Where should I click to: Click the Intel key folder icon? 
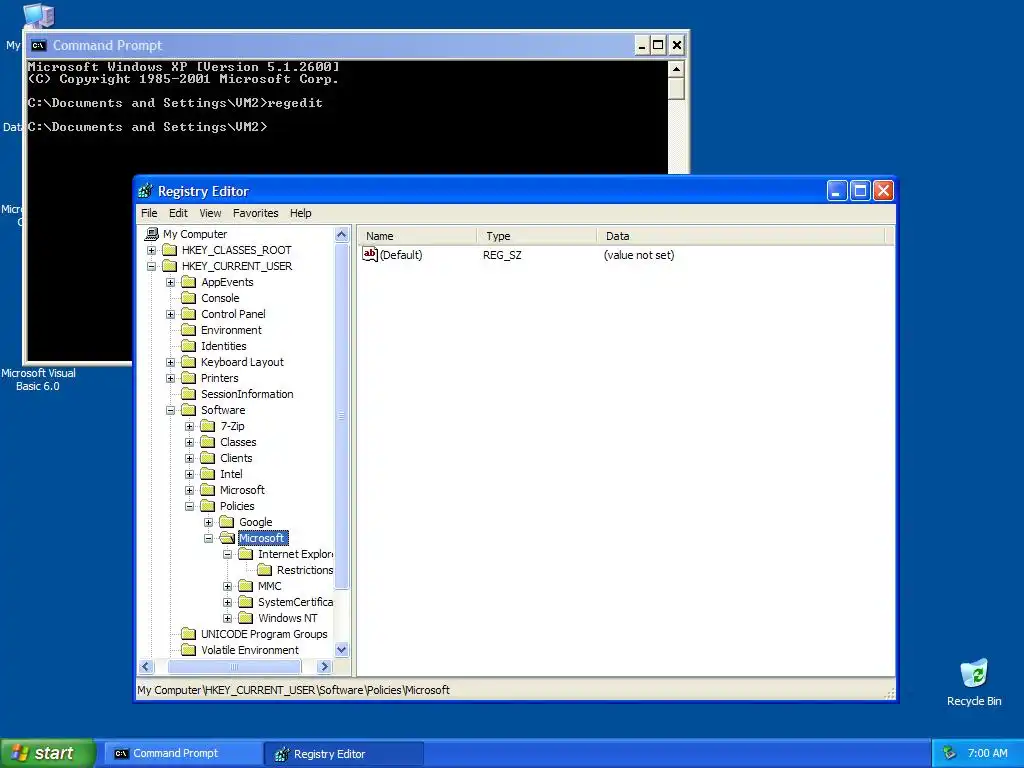pyautogui.click(x=208, y=474)
